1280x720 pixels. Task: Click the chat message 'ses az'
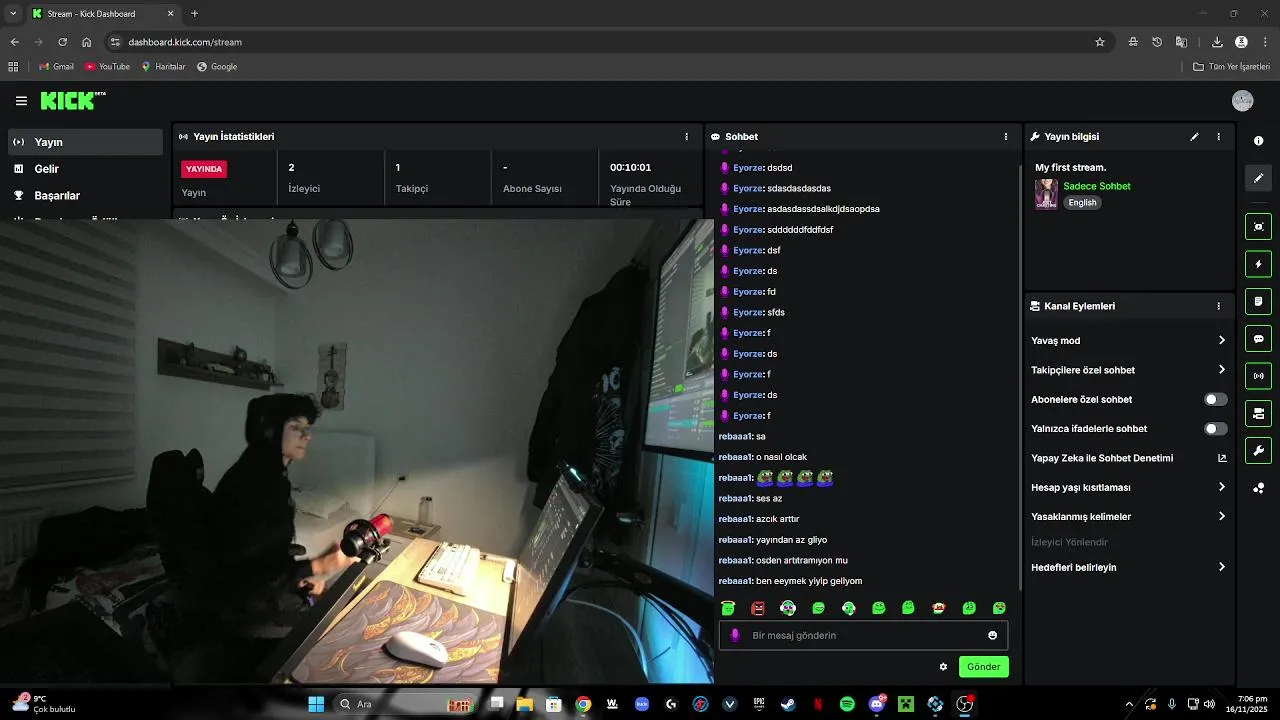[x=769, y=498]
